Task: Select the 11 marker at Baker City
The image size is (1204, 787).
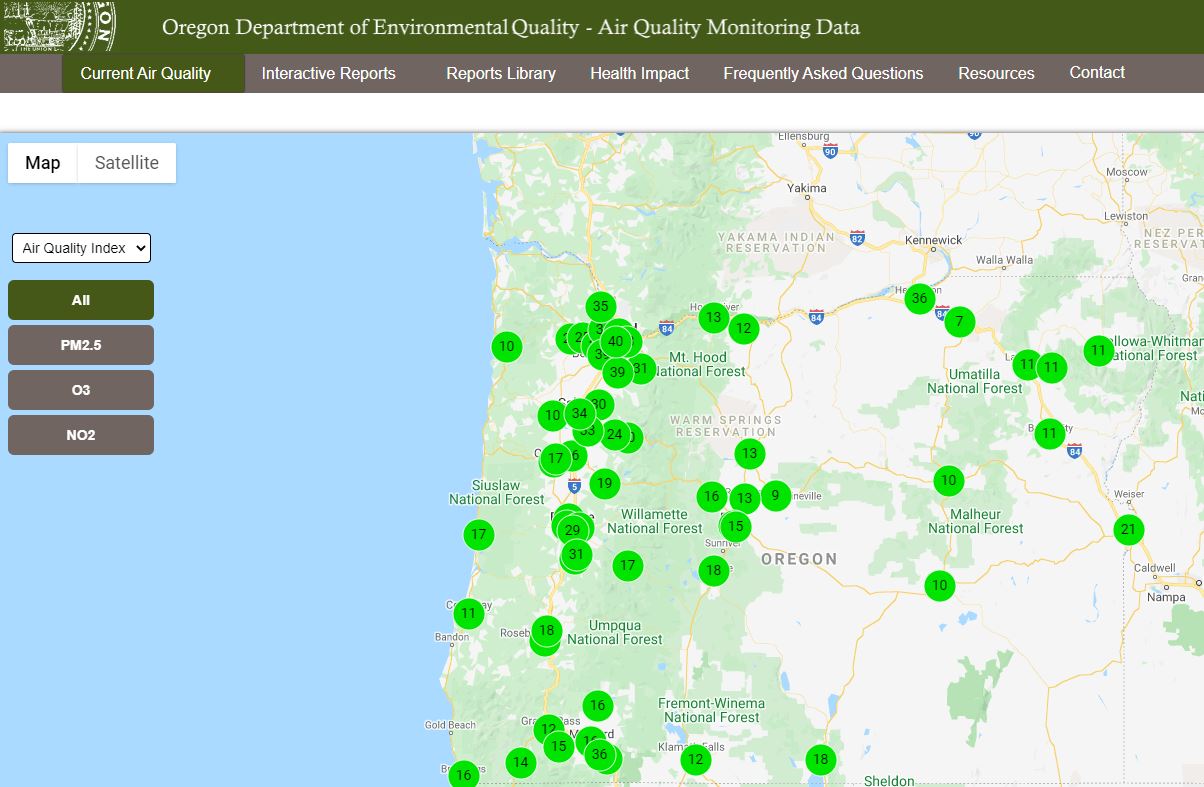Action: pos(1049,433)
